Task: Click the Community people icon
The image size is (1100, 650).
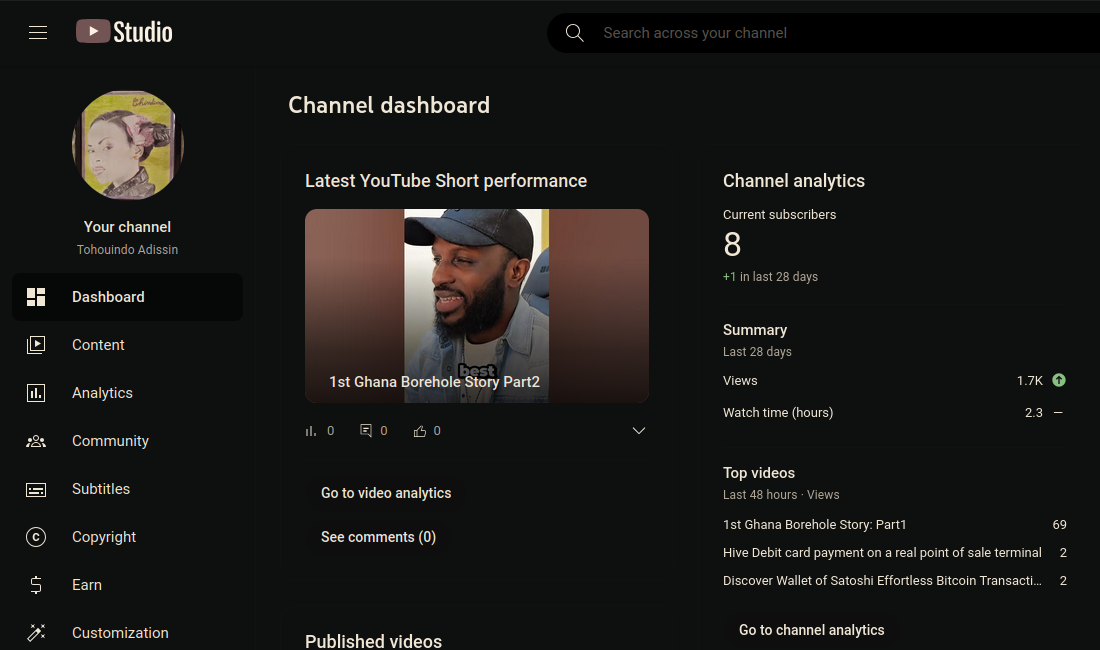Action: coord(36,441)
